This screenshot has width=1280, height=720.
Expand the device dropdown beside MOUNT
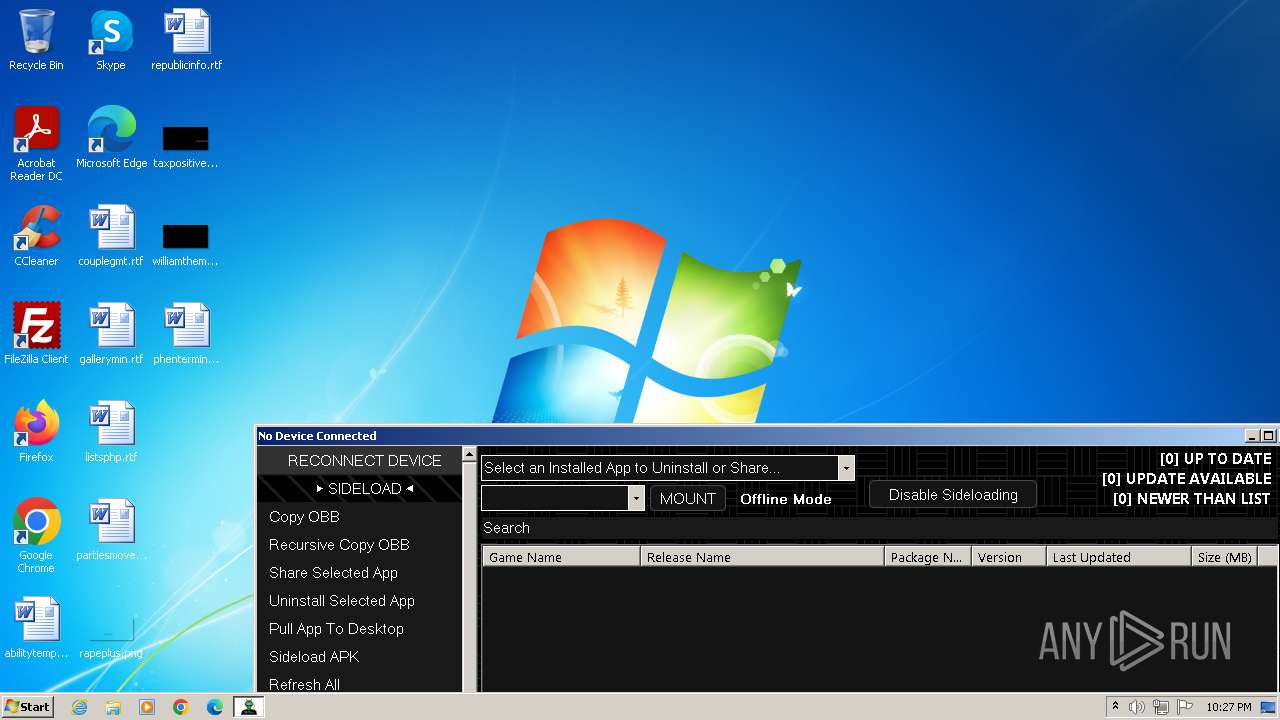[636, 498]
